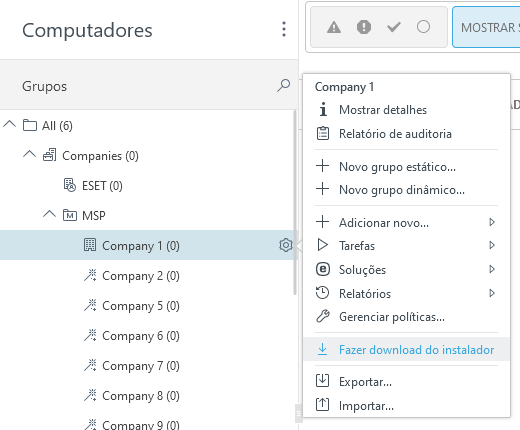The height and width of the screenshot is (430, 520).
Task: Open the Tarefas submenu
Action: pos(406,246)
